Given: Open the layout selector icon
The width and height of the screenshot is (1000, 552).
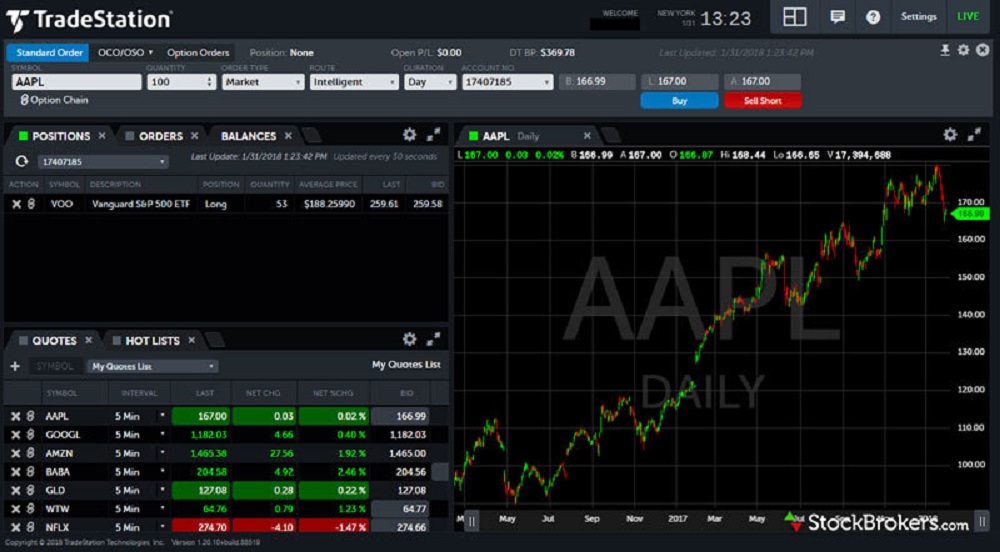Looking at the screenshot, I should pyautogui.click(x=795, y=17).
